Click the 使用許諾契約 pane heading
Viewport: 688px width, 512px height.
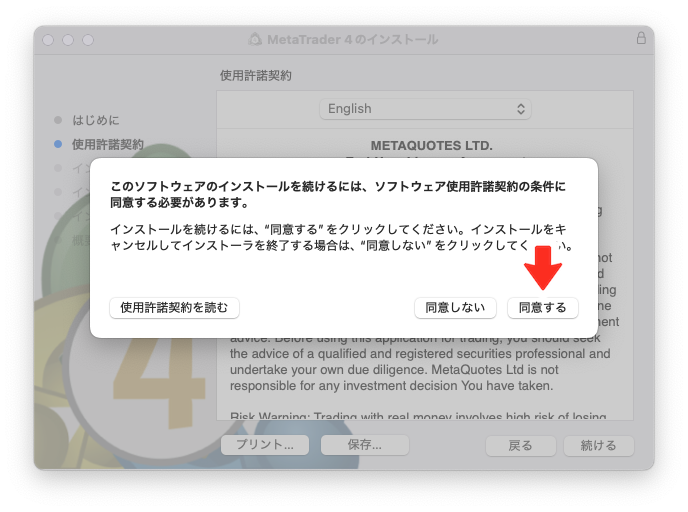(x=255, y=75)
